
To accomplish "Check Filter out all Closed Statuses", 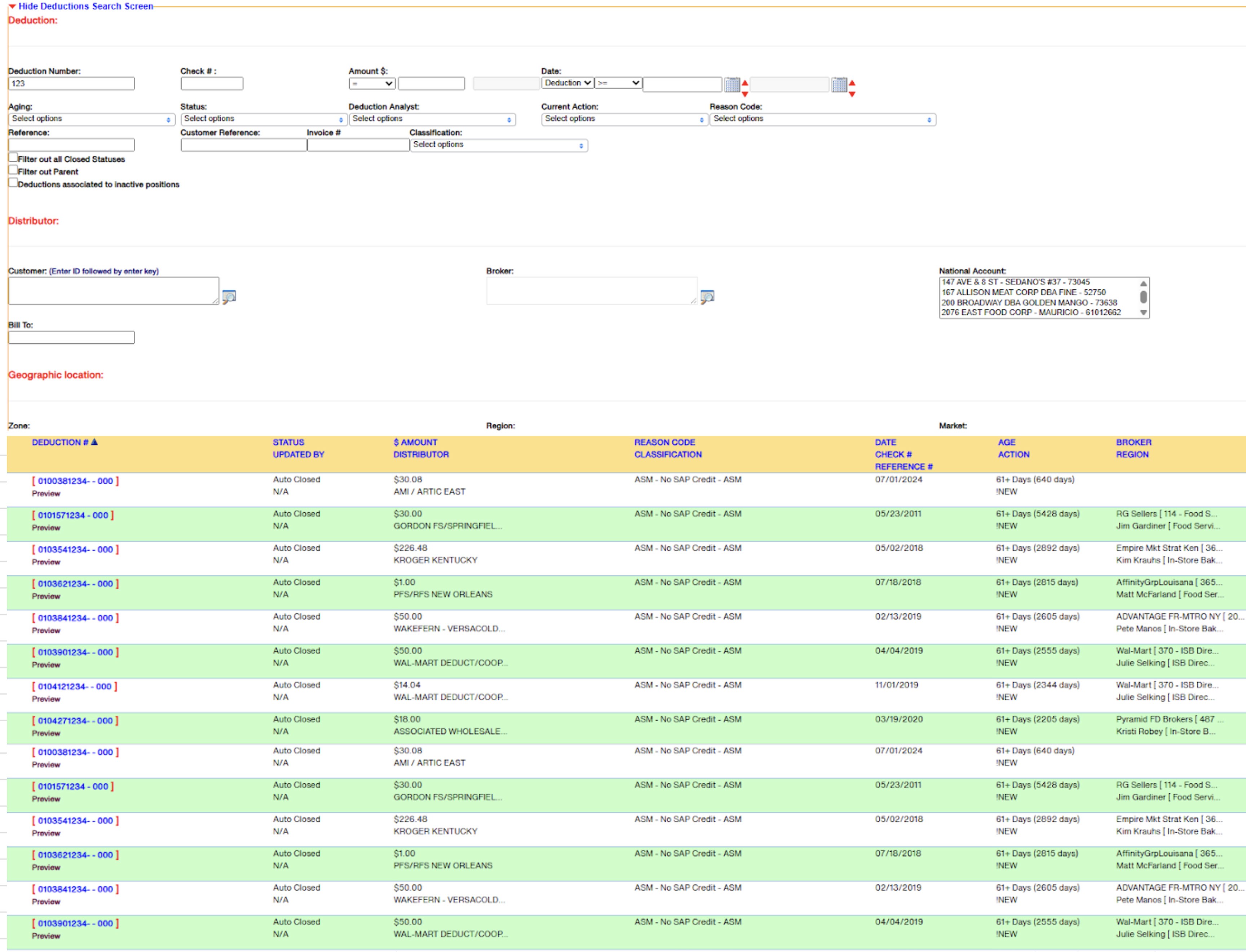I will pos(13,158).
